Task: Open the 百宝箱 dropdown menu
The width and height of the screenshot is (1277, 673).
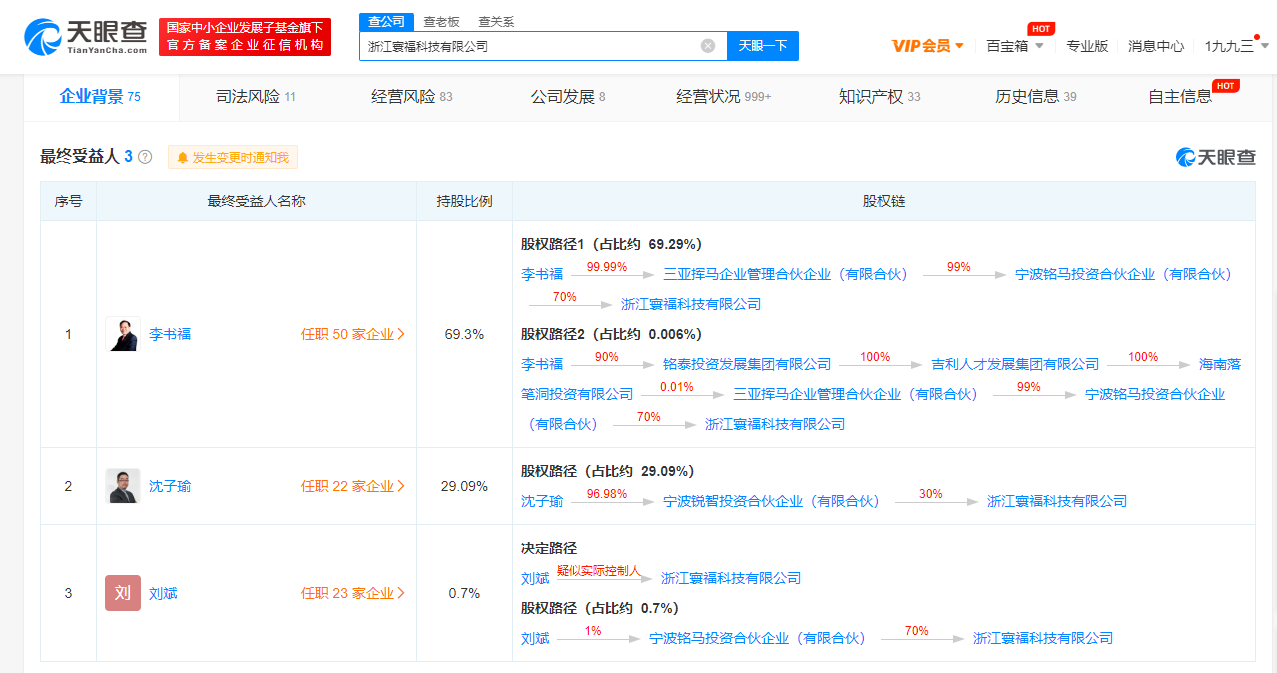Action: pyautogui.click(x=1015, y=46)
